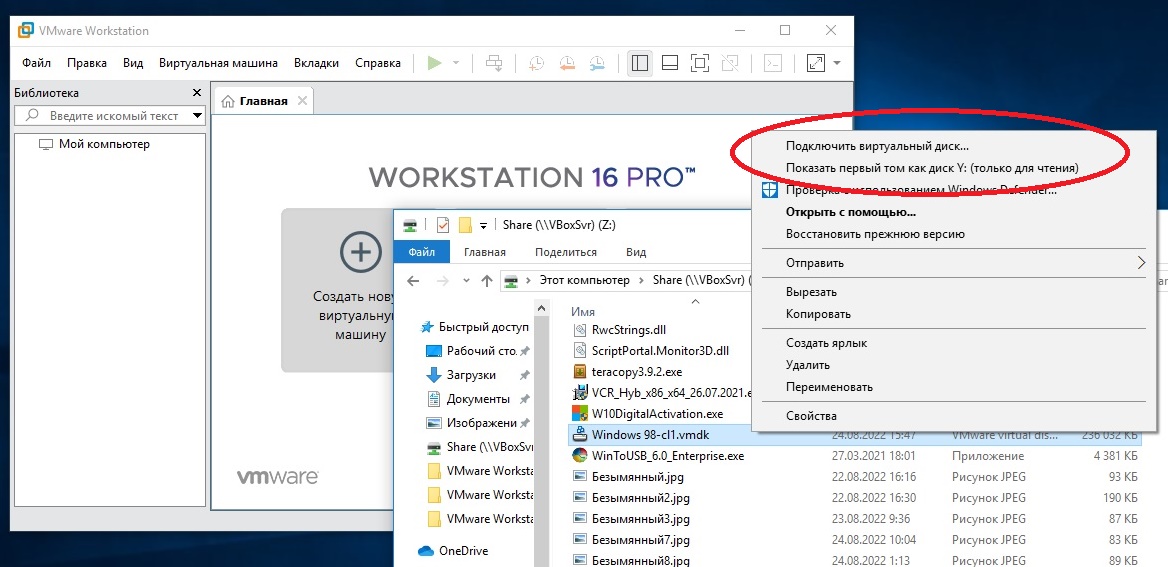The width and height of the screenshot is (1168, 567).
Task: Open the Файл menu in VMware Workstation
Action: coord(36,63)
